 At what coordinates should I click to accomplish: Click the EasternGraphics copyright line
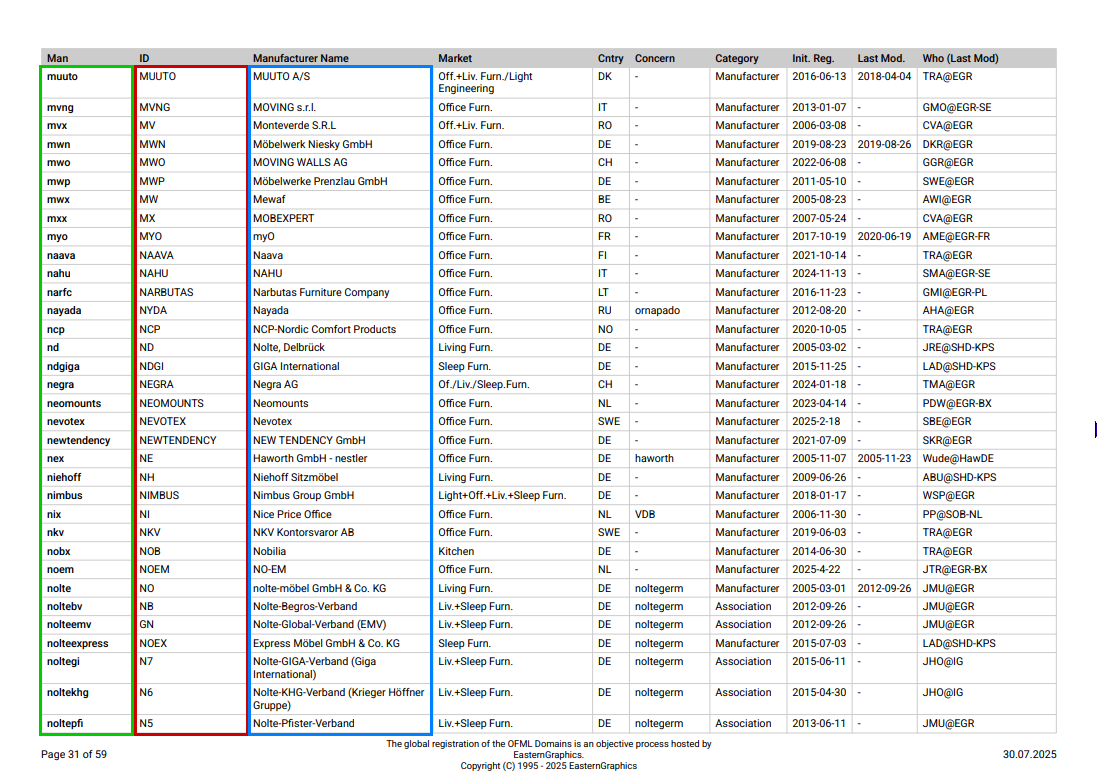pyautogui.click(x=548, y=767)
